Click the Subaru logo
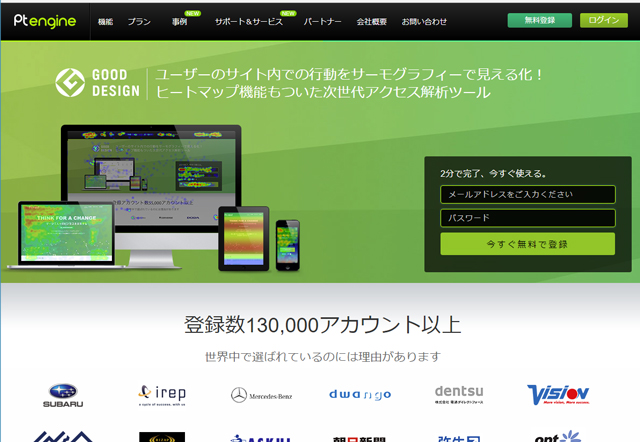This screenshot has height=442, width=640. (x=63, y=395)
